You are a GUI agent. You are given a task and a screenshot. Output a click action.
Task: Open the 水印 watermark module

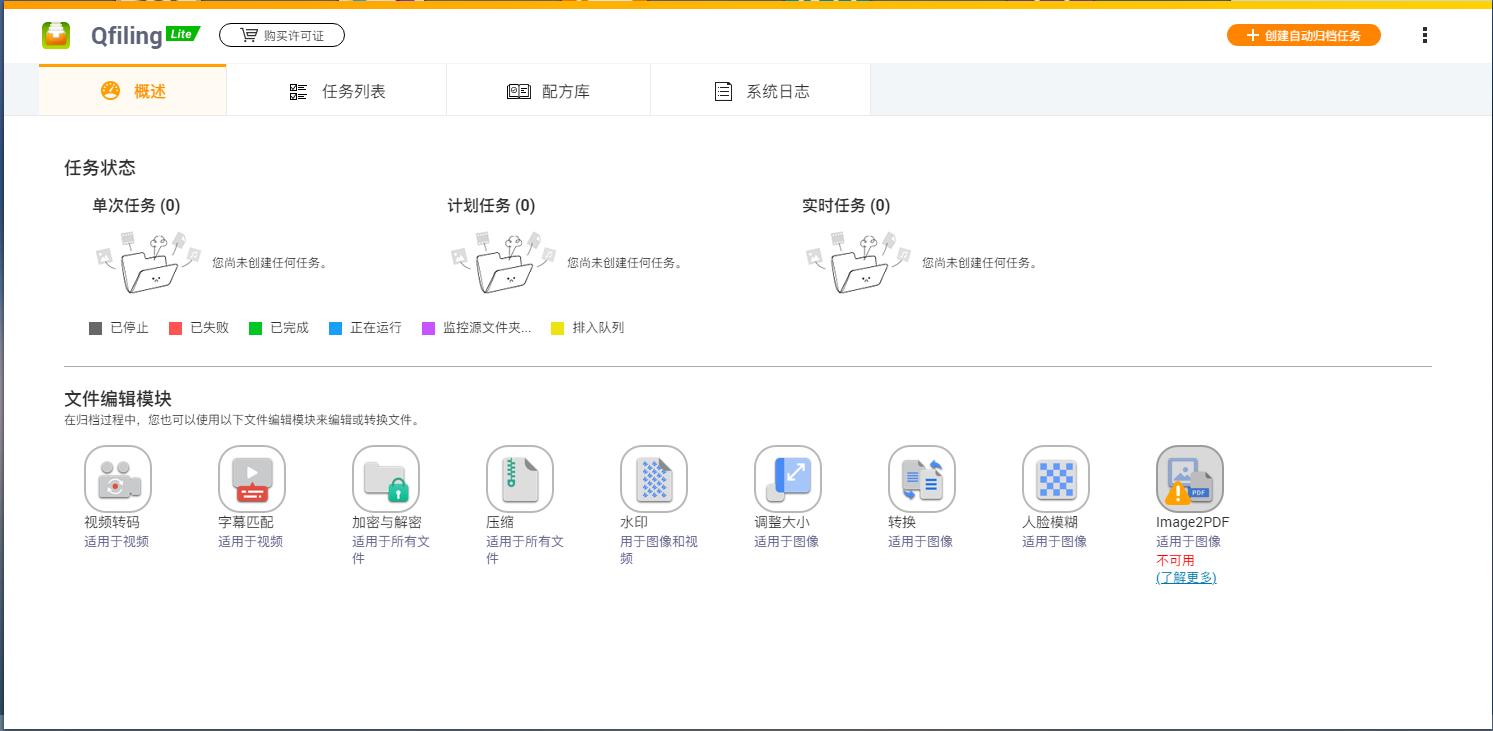click(653, 478)
